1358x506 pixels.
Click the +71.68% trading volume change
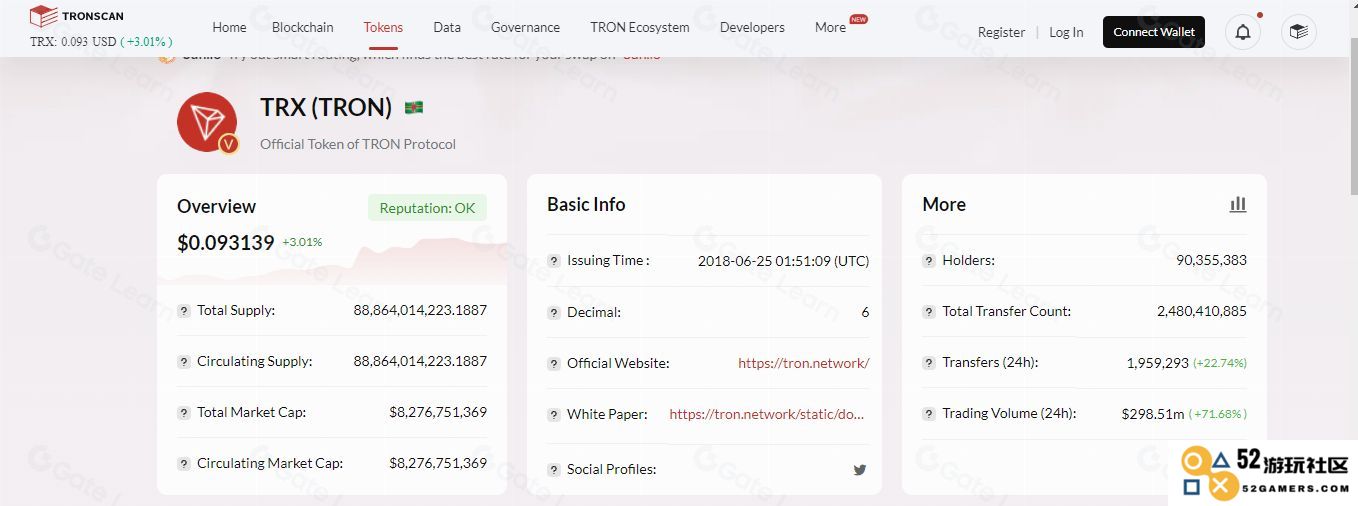pyautogui.click(x=1218, y=414)
